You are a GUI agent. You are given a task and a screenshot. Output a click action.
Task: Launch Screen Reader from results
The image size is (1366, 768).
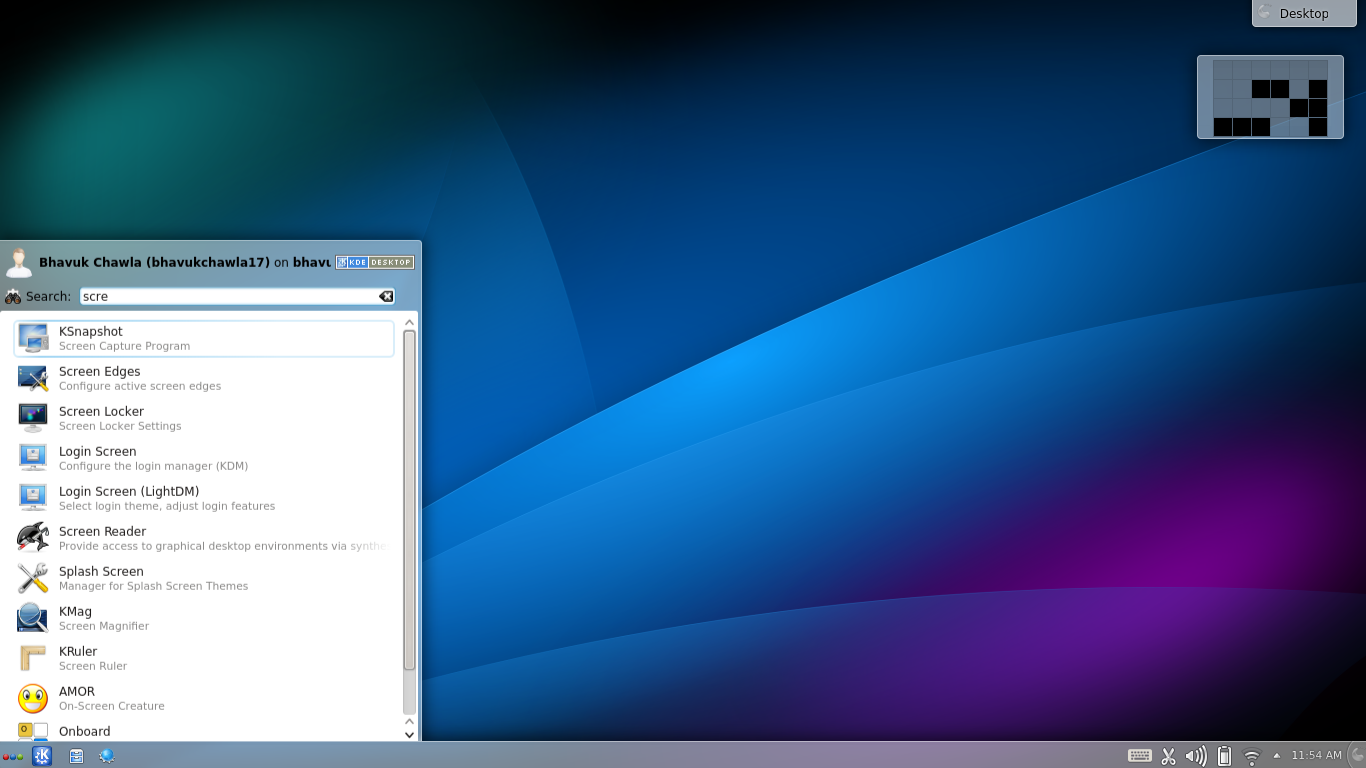coord(204,538)
